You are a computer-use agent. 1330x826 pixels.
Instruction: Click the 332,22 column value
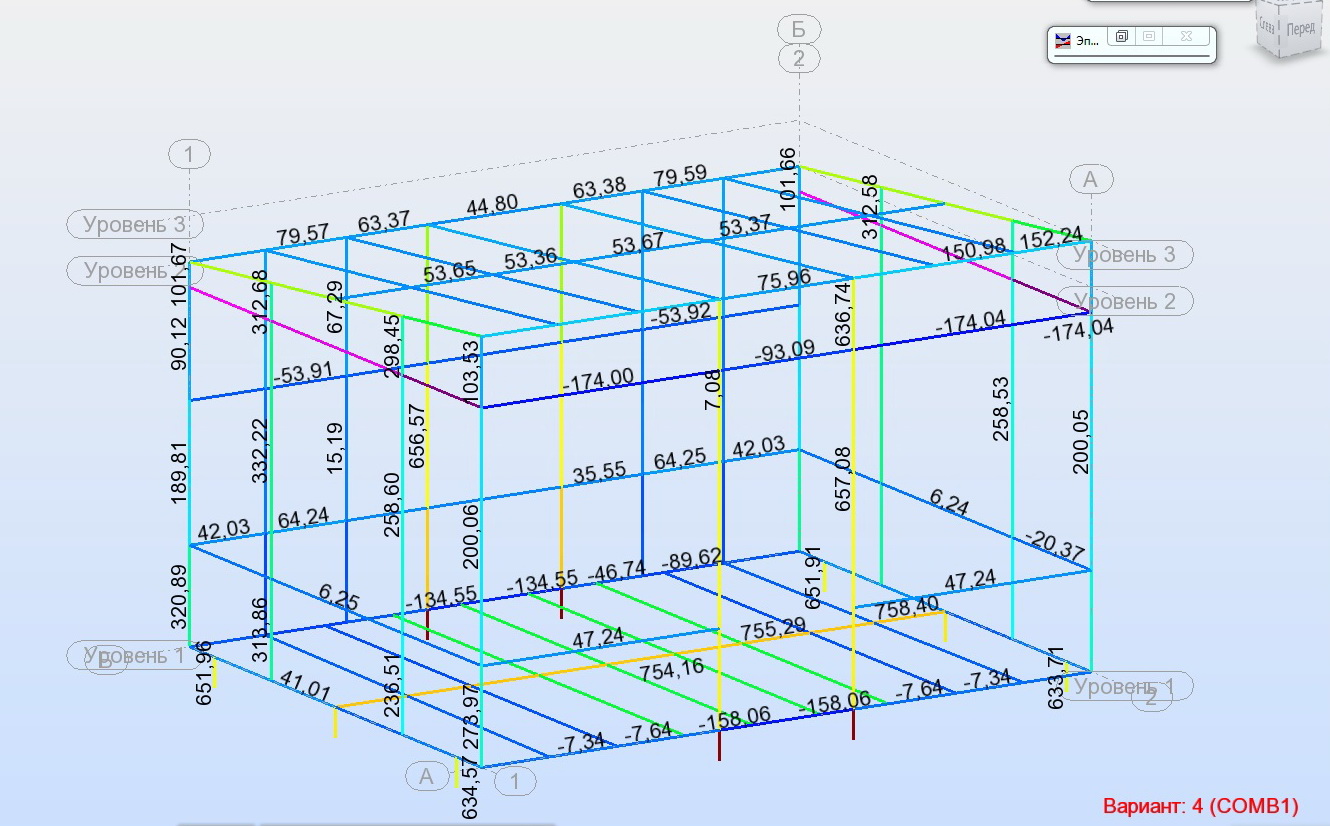point(260,452)
